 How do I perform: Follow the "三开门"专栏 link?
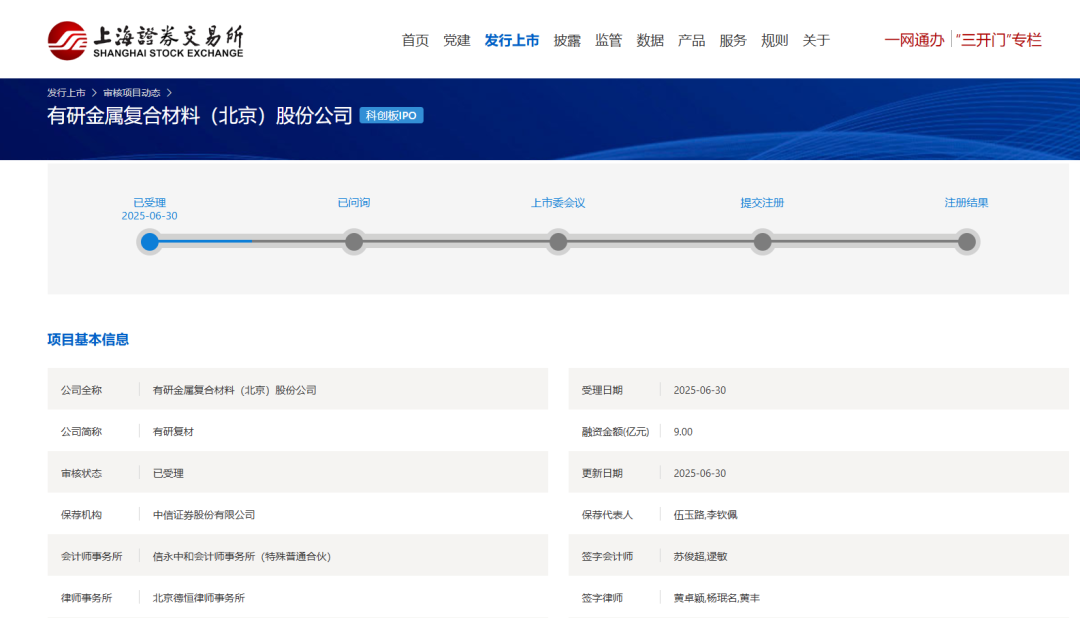coord(999,40)
